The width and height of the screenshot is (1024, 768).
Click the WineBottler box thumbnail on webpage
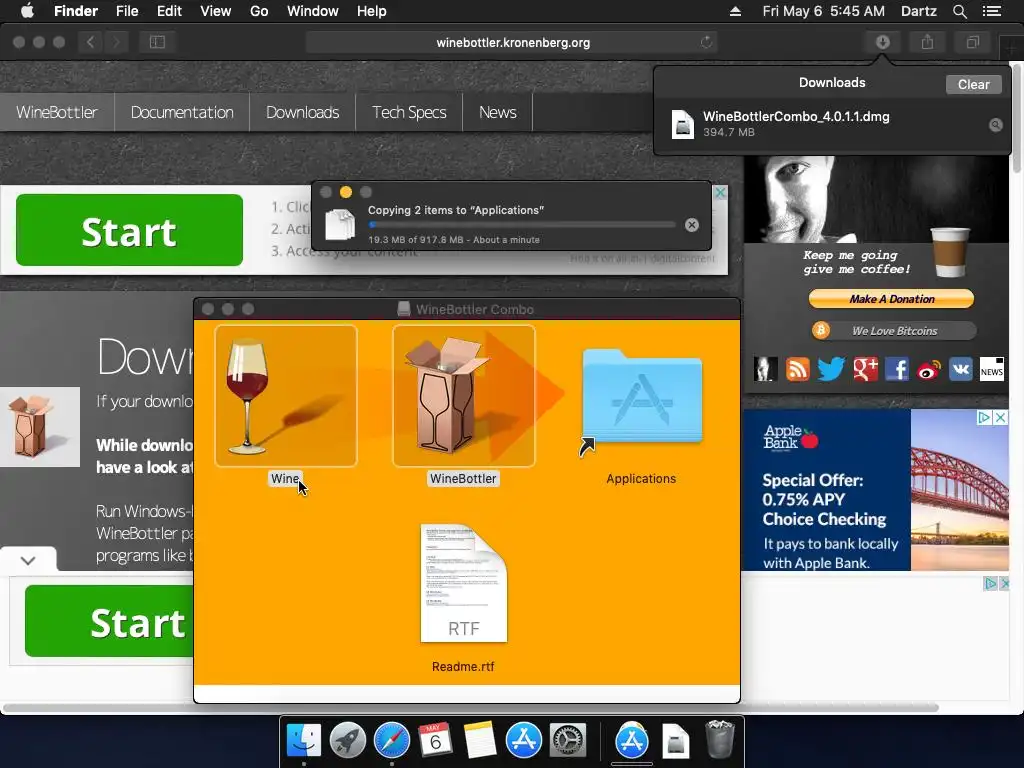[40, 427]
